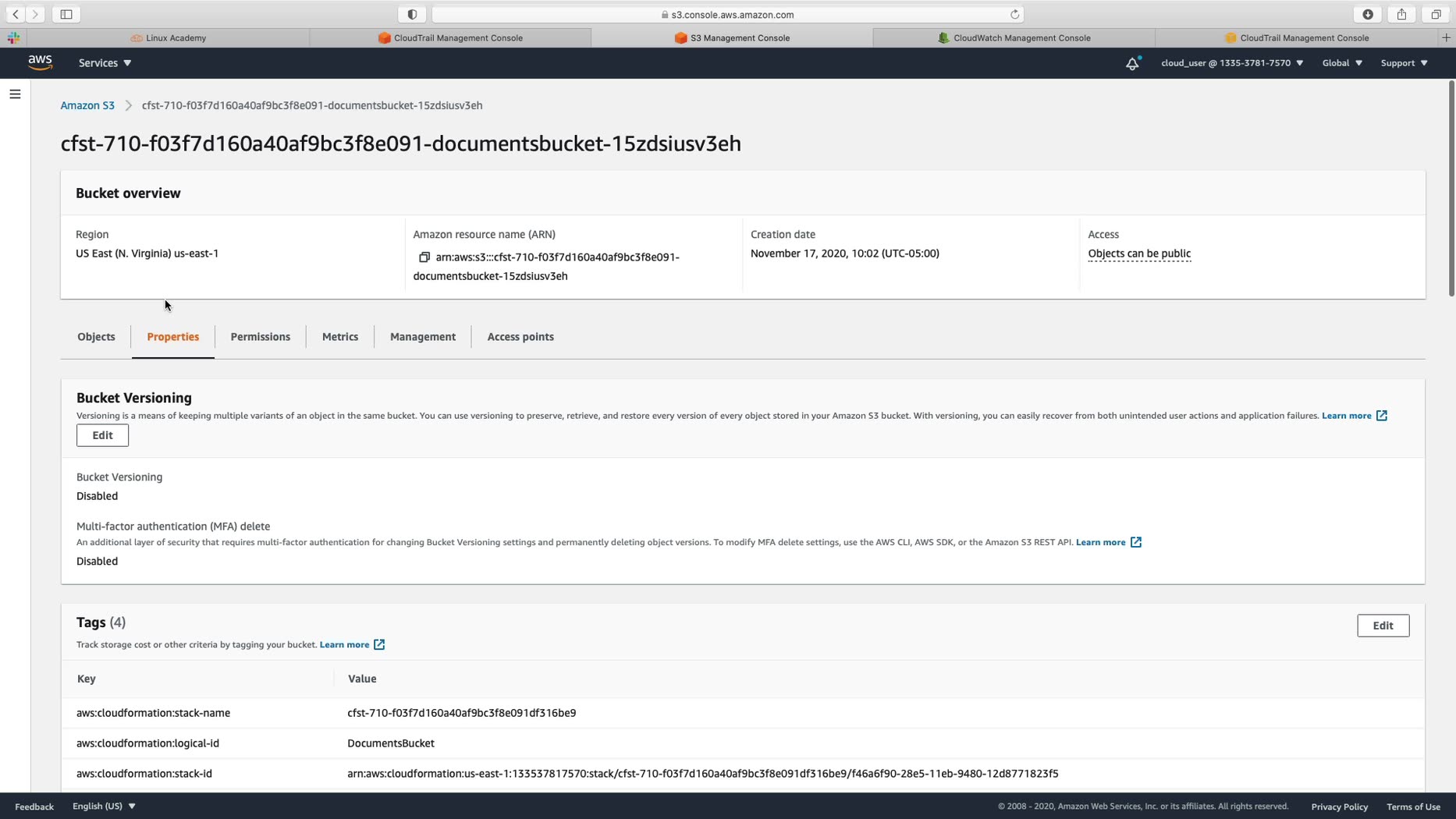Image resolution: width=1456 pixels, height=819 pixels.
Task: Show all tabs overview icon
Action: 1436,14
